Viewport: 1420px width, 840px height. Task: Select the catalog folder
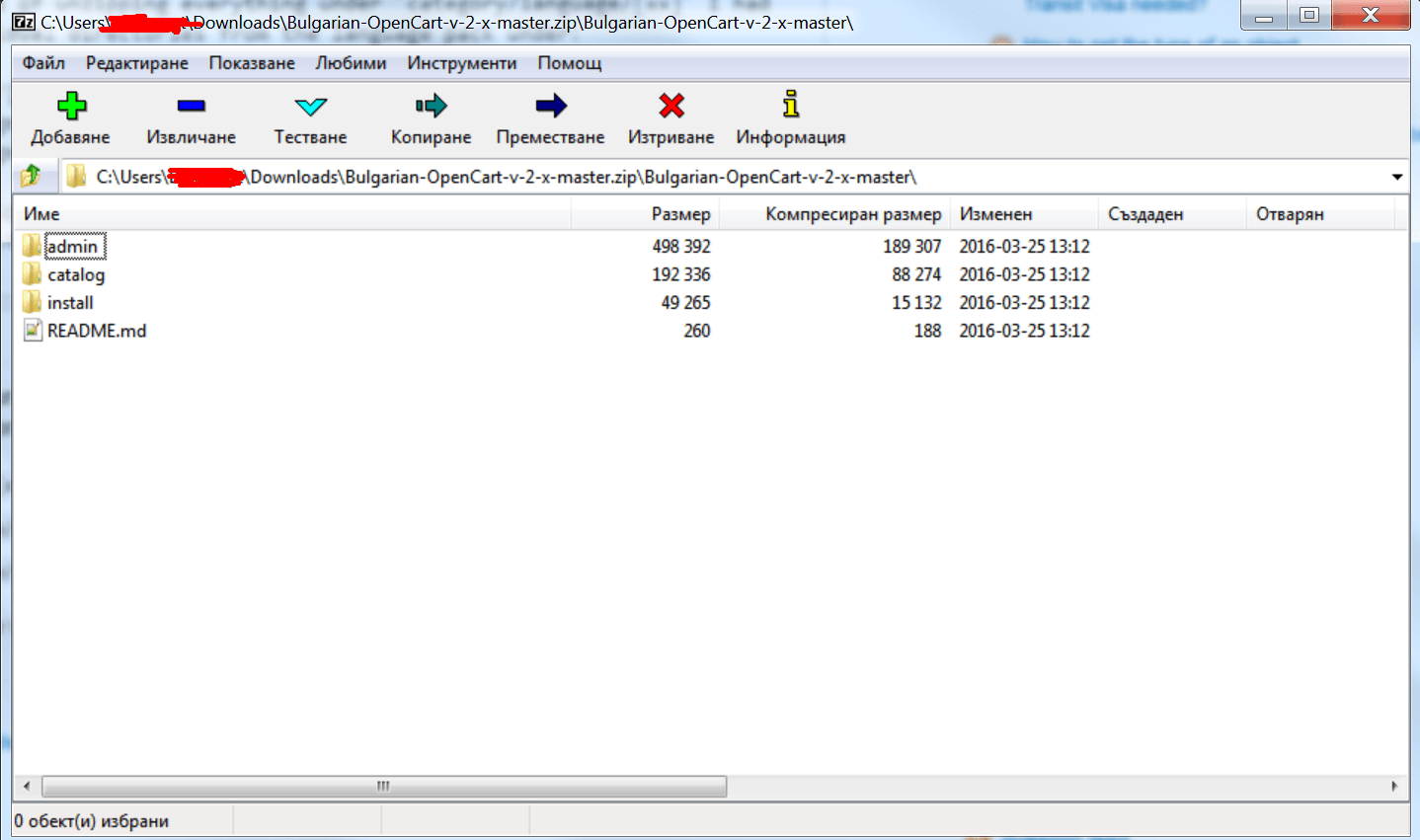coord(75,274)
